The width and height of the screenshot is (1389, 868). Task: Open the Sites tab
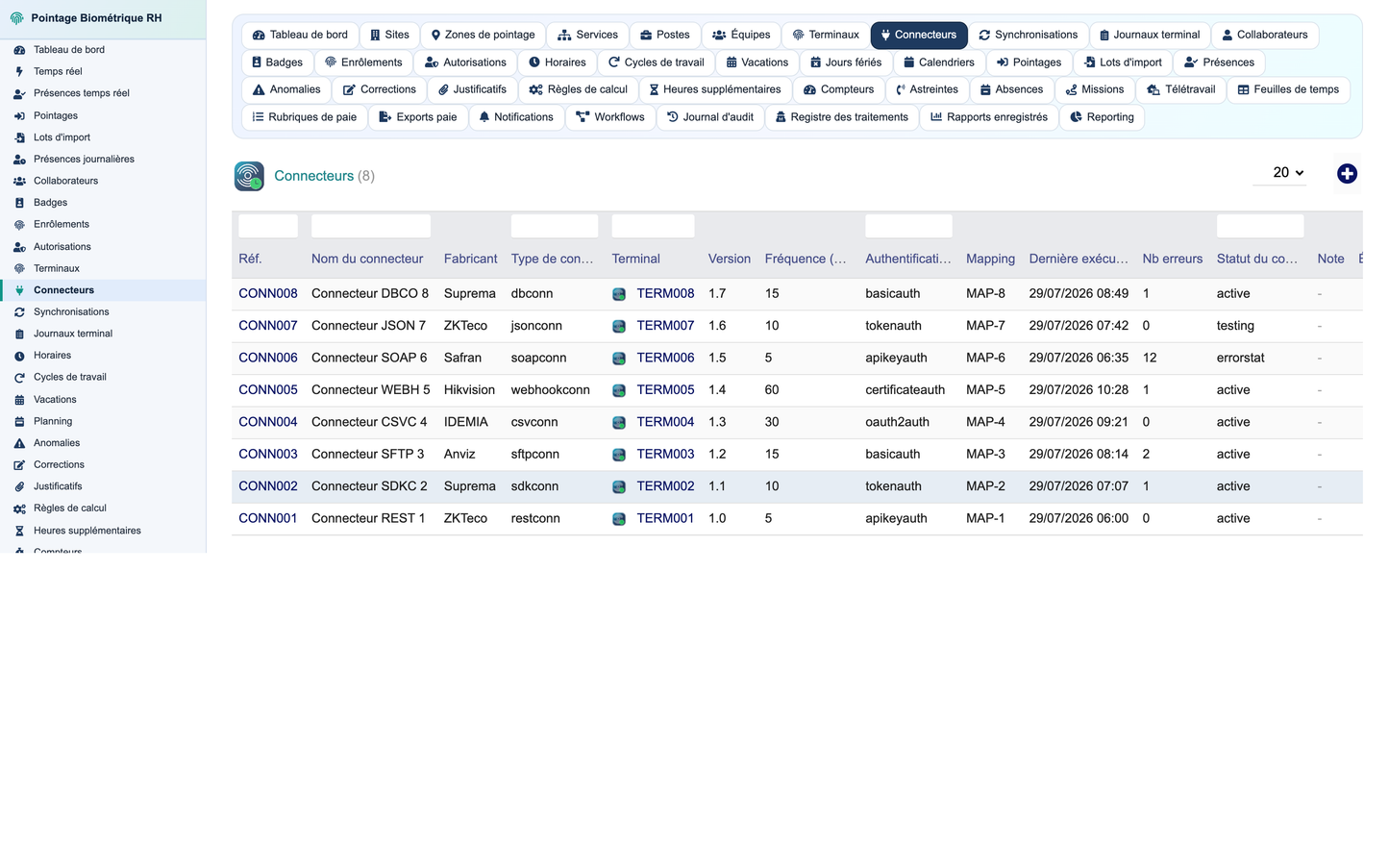click(x=389, y=35)
